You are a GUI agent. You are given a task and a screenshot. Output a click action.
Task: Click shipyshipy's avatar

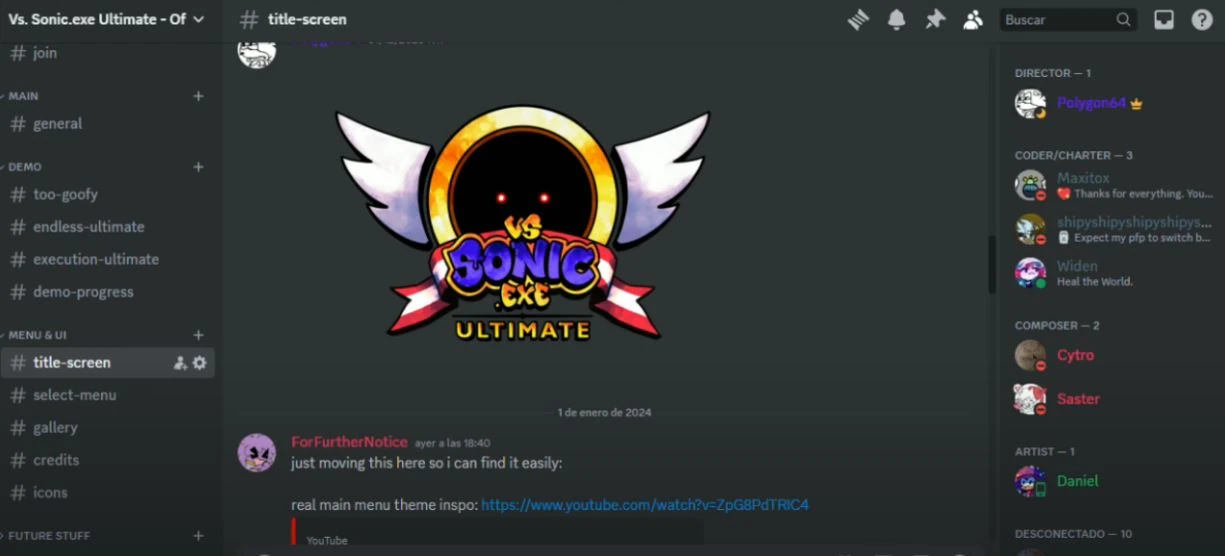(1030, 229)
